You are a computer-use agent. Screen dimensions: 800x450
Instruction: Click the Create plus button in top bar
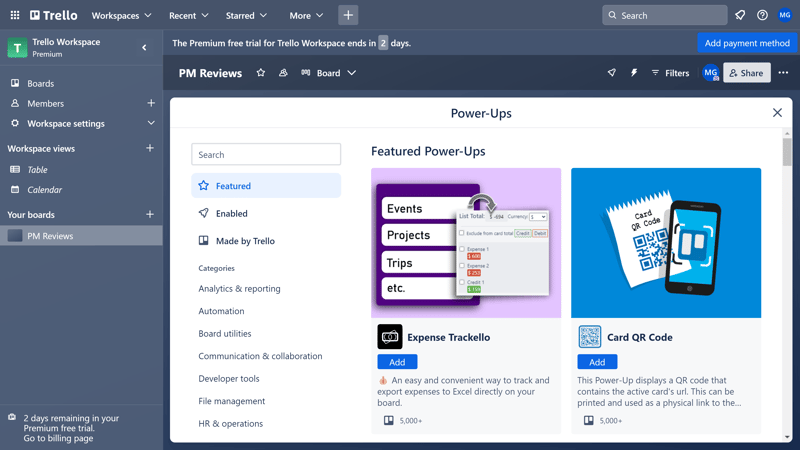348,15
